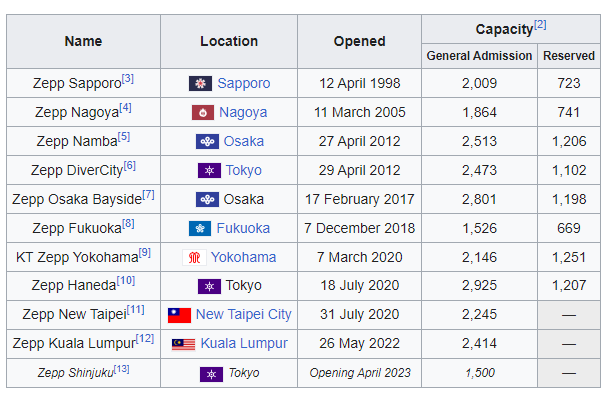This screenshot has width=609, height=397.
Task: Click reference [13] after Zepp Shinjuku
Action: (122, 369)
